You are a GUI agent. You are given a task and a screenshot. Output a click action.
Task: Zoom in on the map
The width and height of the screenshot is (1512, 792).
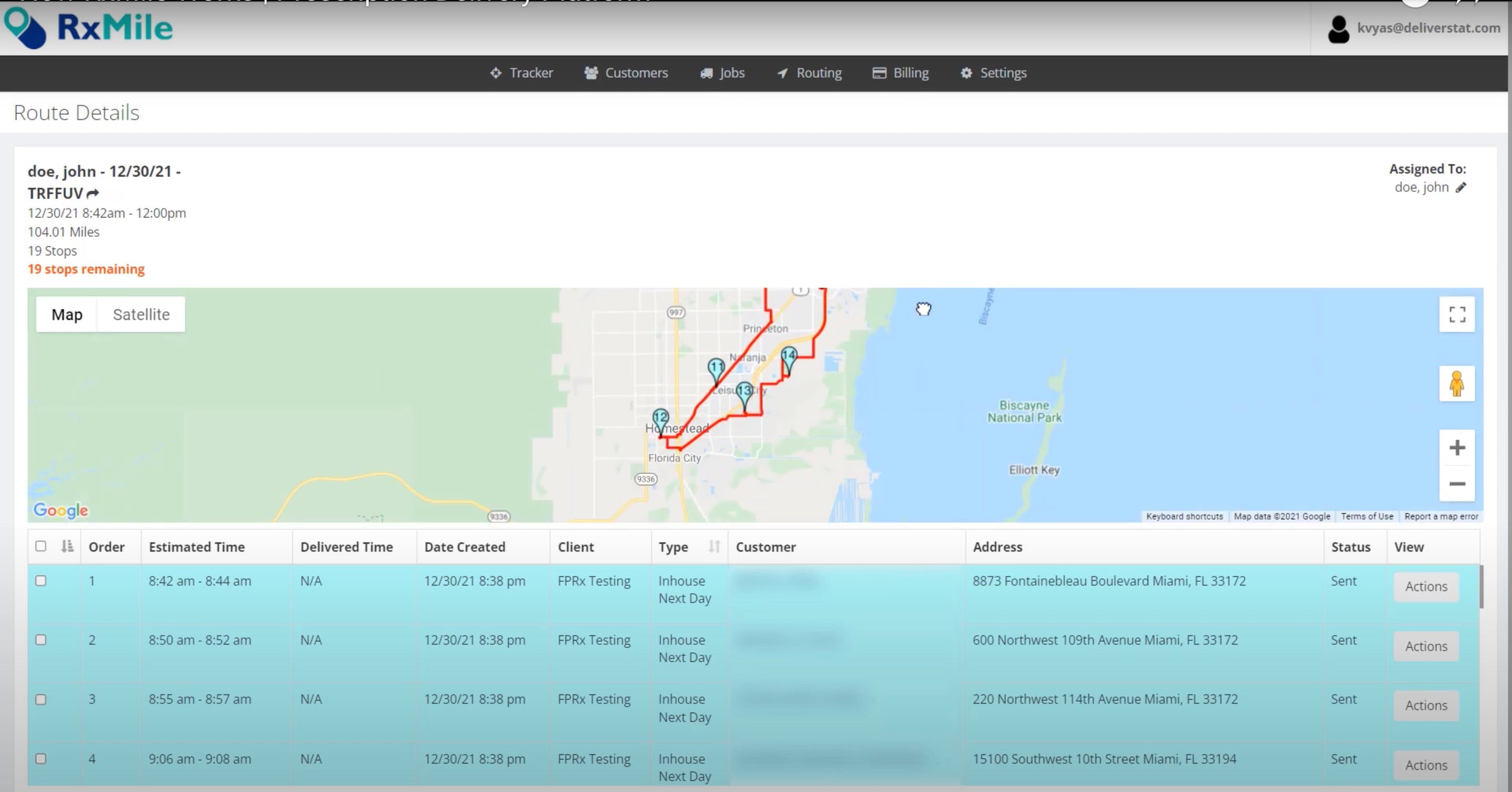tap(1456, 448)
